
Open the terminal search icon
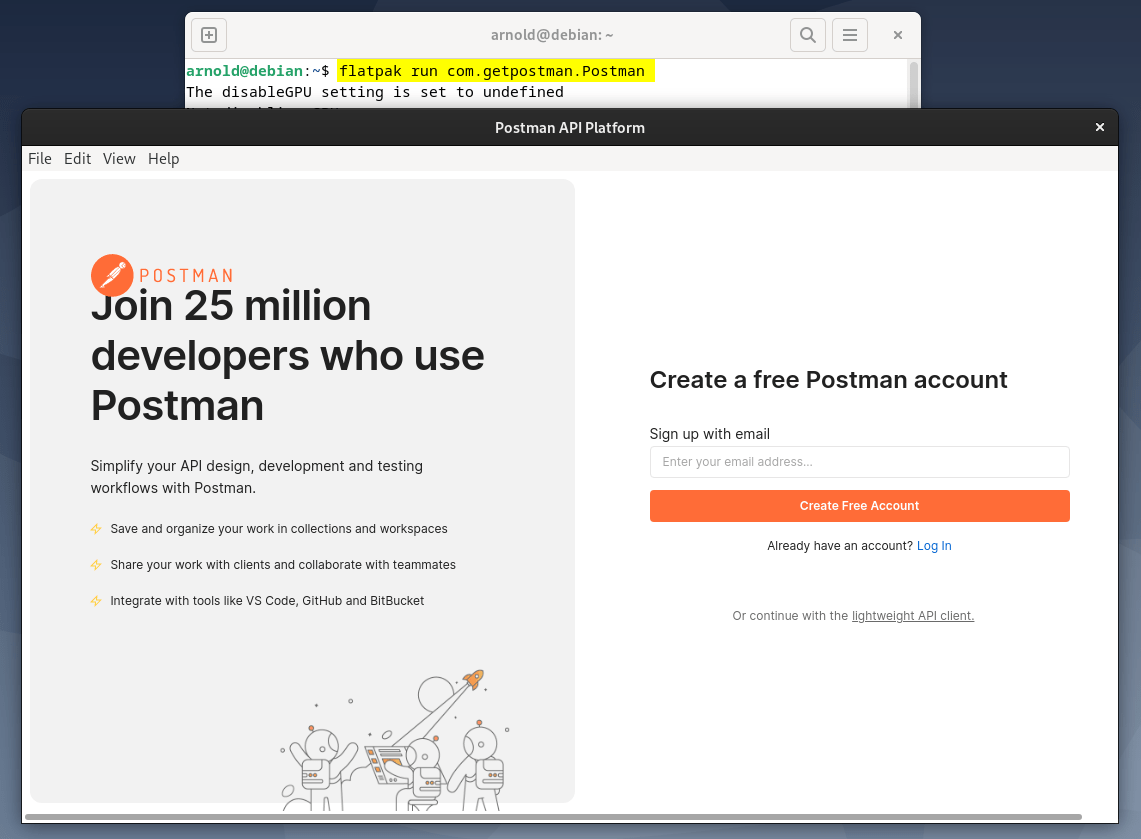coord(807,34)
